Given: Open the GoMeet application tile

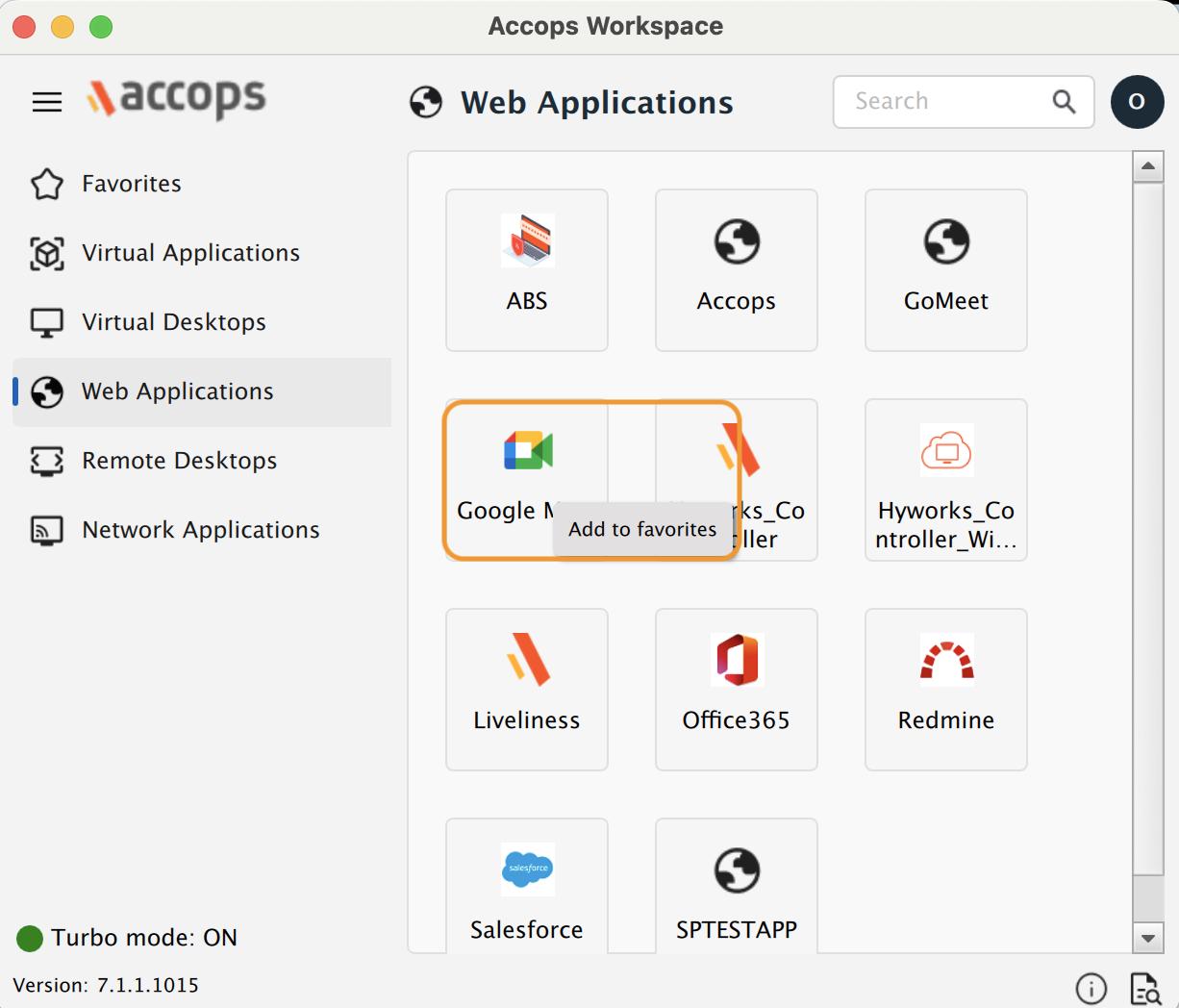Looking at the screenshot, I should point(946,269).
